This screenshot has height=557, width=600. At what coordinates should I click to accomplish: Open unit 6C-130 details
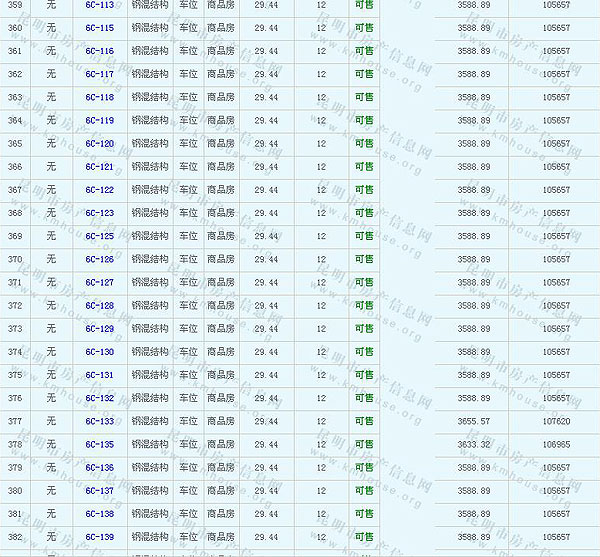point(99,352)
